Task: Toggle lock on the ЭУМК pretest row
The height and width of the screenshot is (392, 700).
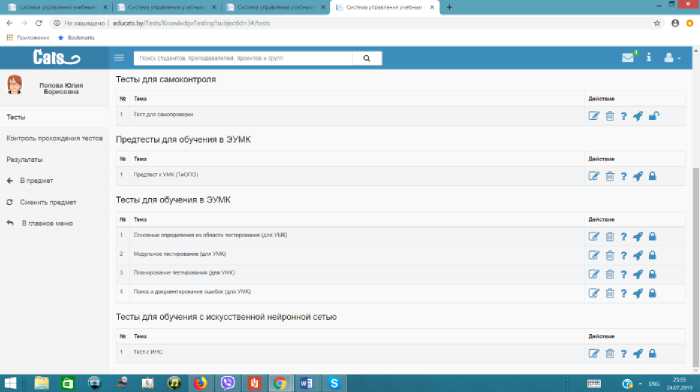Action: 652,176
